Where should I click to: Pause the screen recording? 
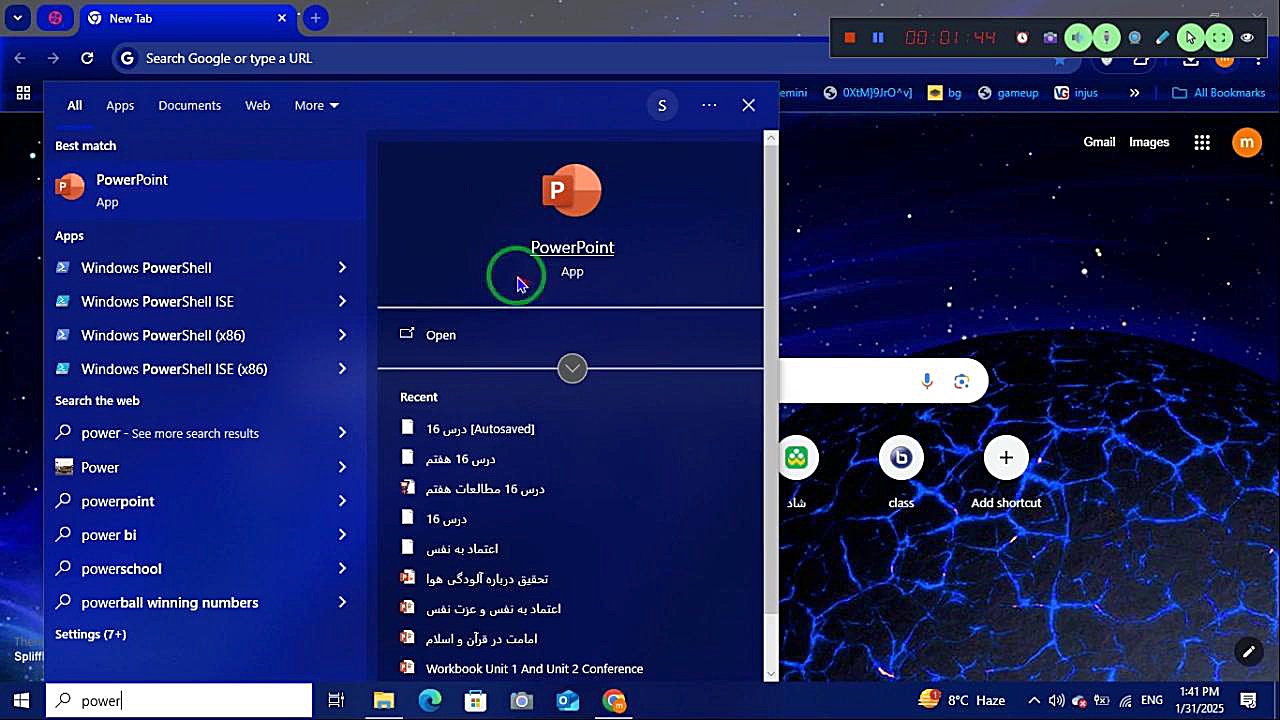point(878,38)
